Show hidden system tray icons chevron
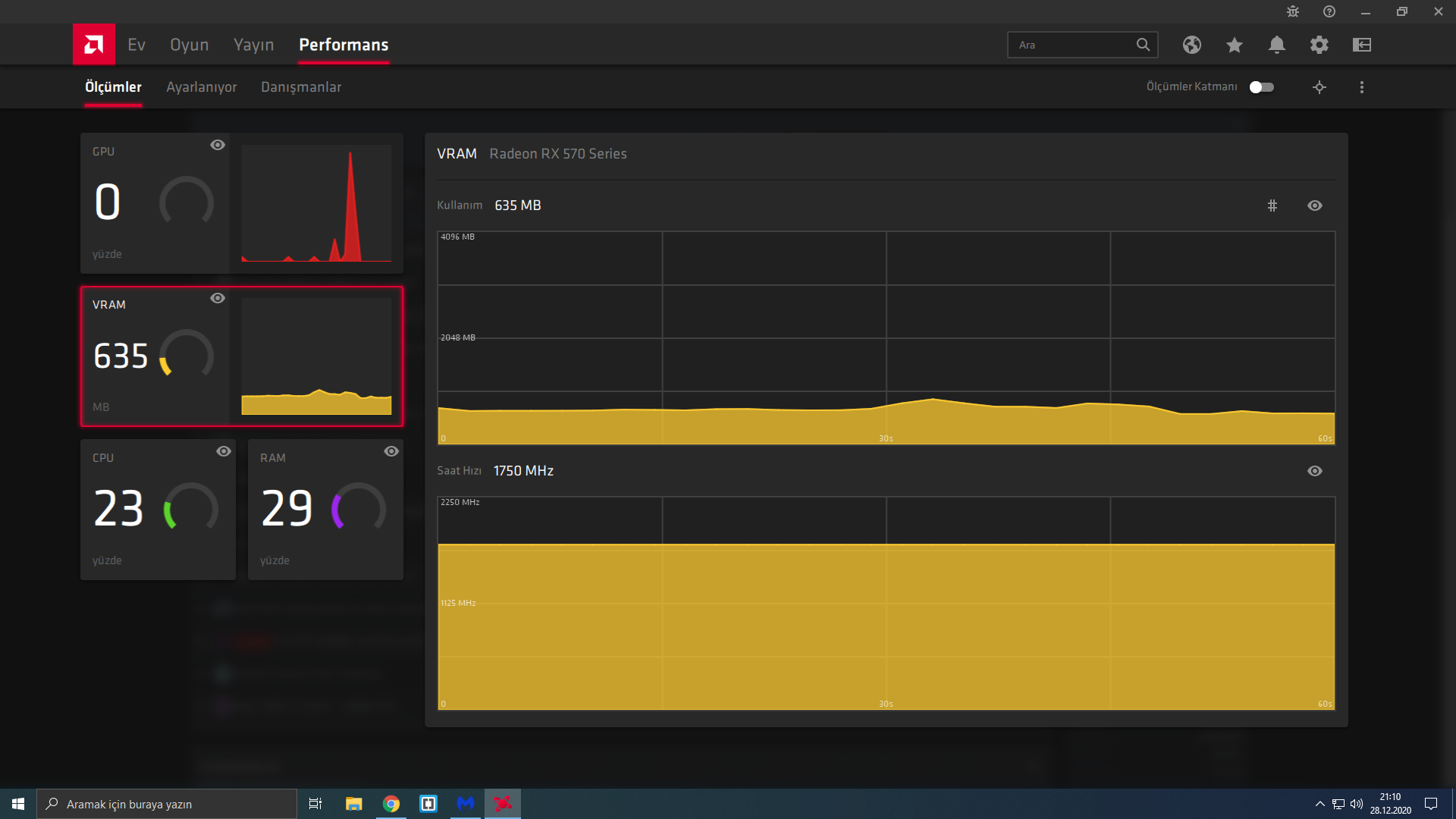1456x819 pixels. pos(1319,804)
